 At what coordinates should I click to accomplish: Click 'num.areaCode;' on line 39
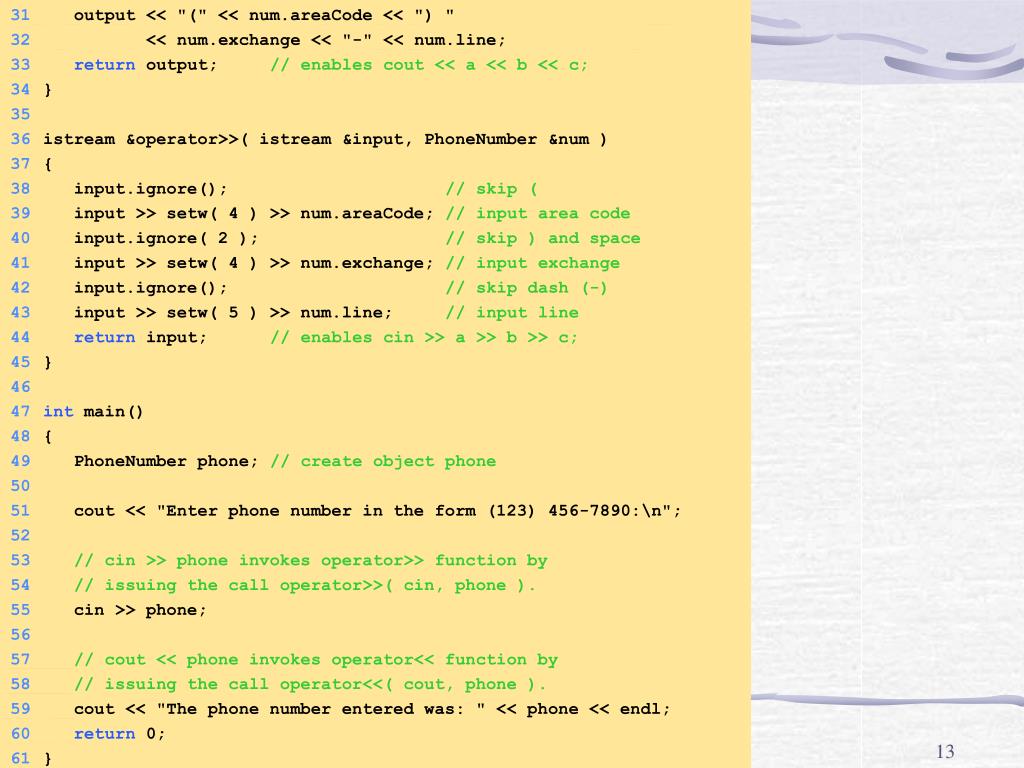[x=366, y=214]
